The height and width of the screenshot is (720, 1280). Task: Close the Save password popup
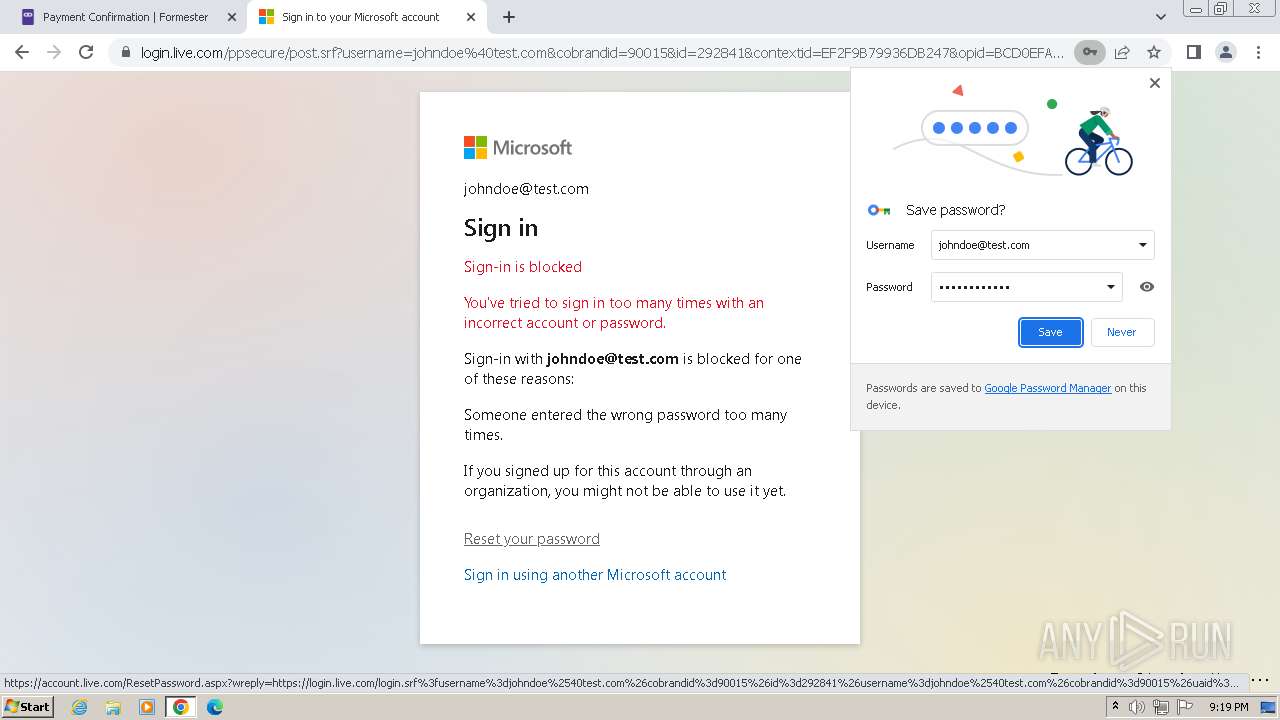(1155, 83)
